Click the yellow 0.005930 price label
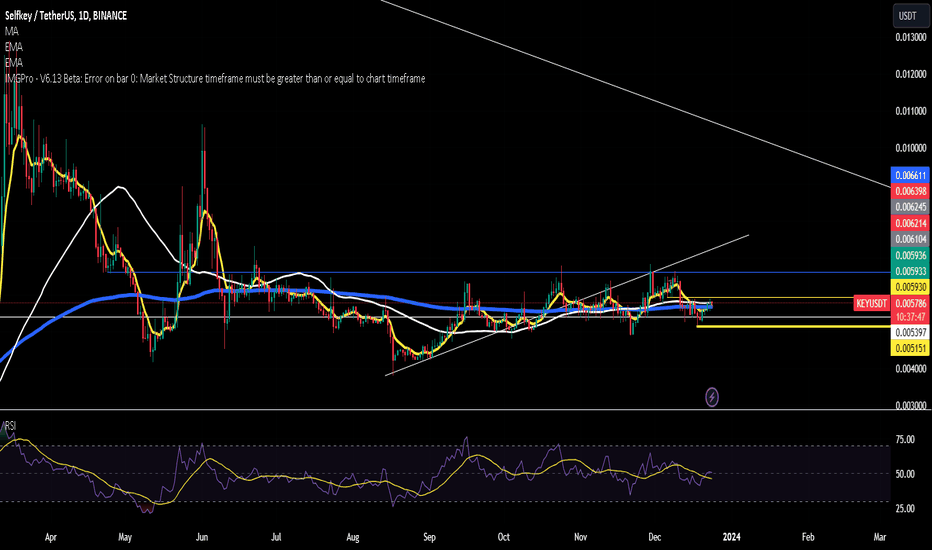The width and height of the screenshot is (932, 550). pos(910,287)
